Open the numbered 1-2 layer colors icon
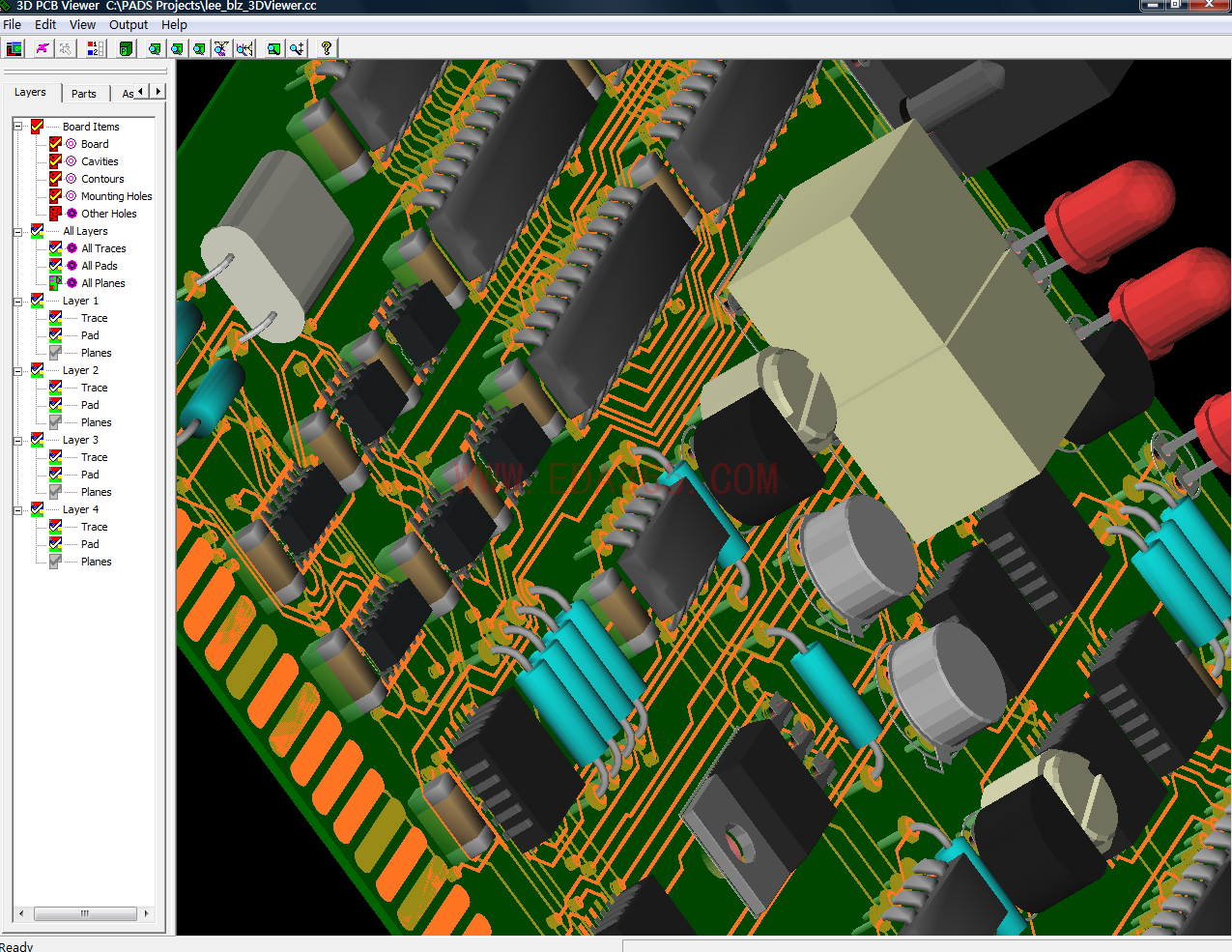 pos(96,48)
